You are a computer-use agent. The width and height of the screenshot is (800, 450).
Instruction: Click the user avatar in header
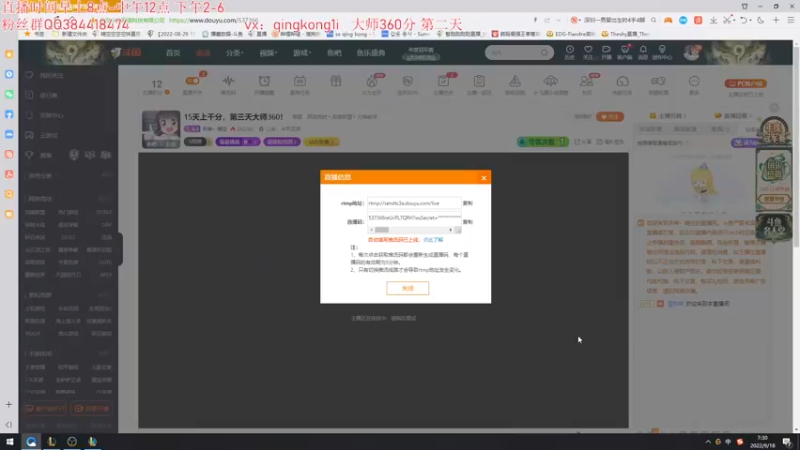[x=692, y=52]
